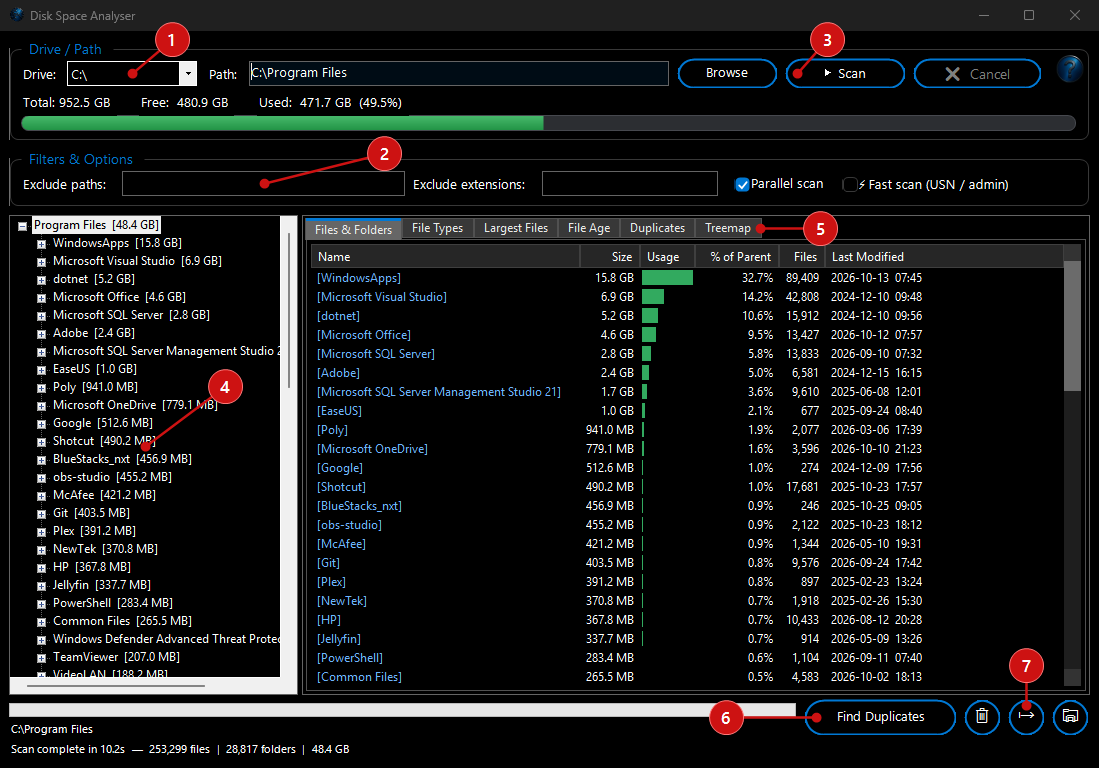
Task: Expand the Adobe tree node
Action: pyautogui.click(x=41, y=334)
